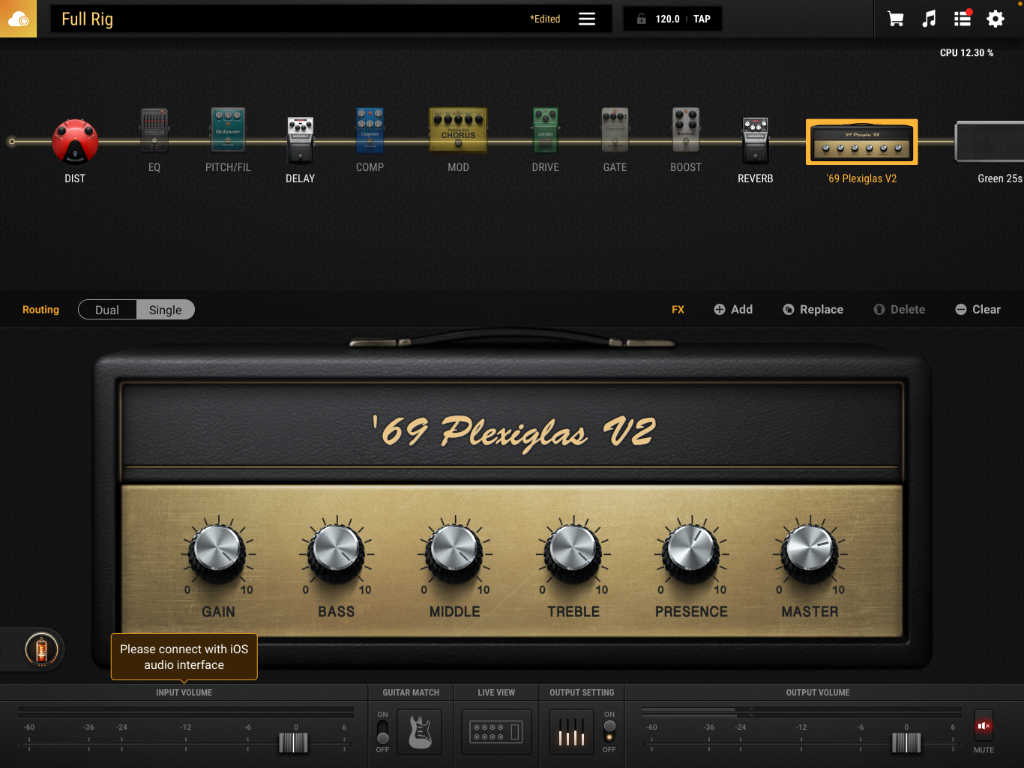This screenshot has height=768, width=1024.
Task: Click the Replace FX button
Action: pyautogui.click(x=813, y=310)
